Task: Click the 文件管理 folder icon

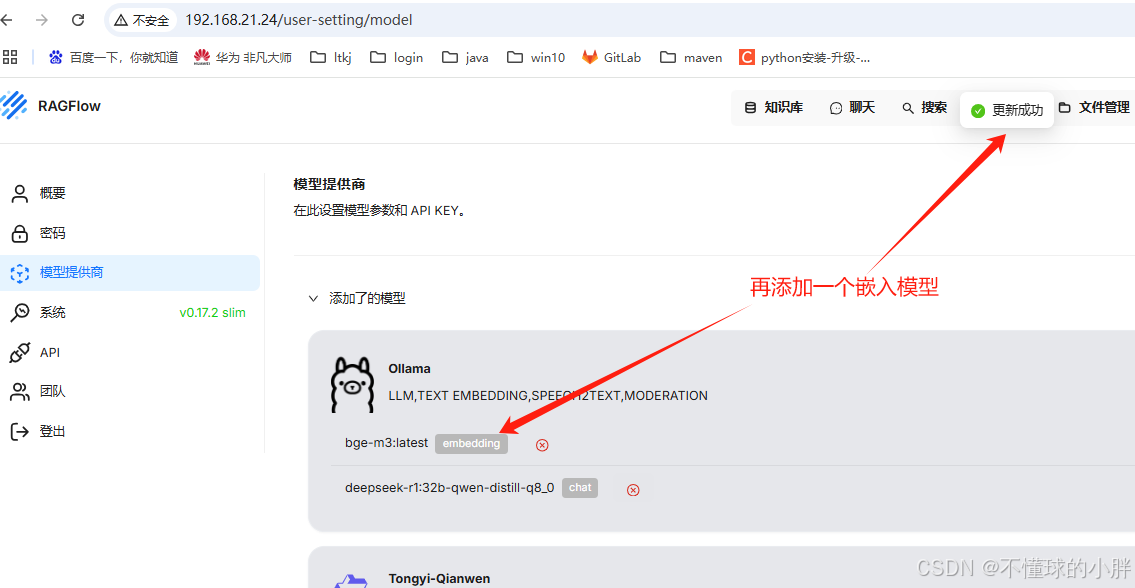Action: click(x=1065, y=108)
